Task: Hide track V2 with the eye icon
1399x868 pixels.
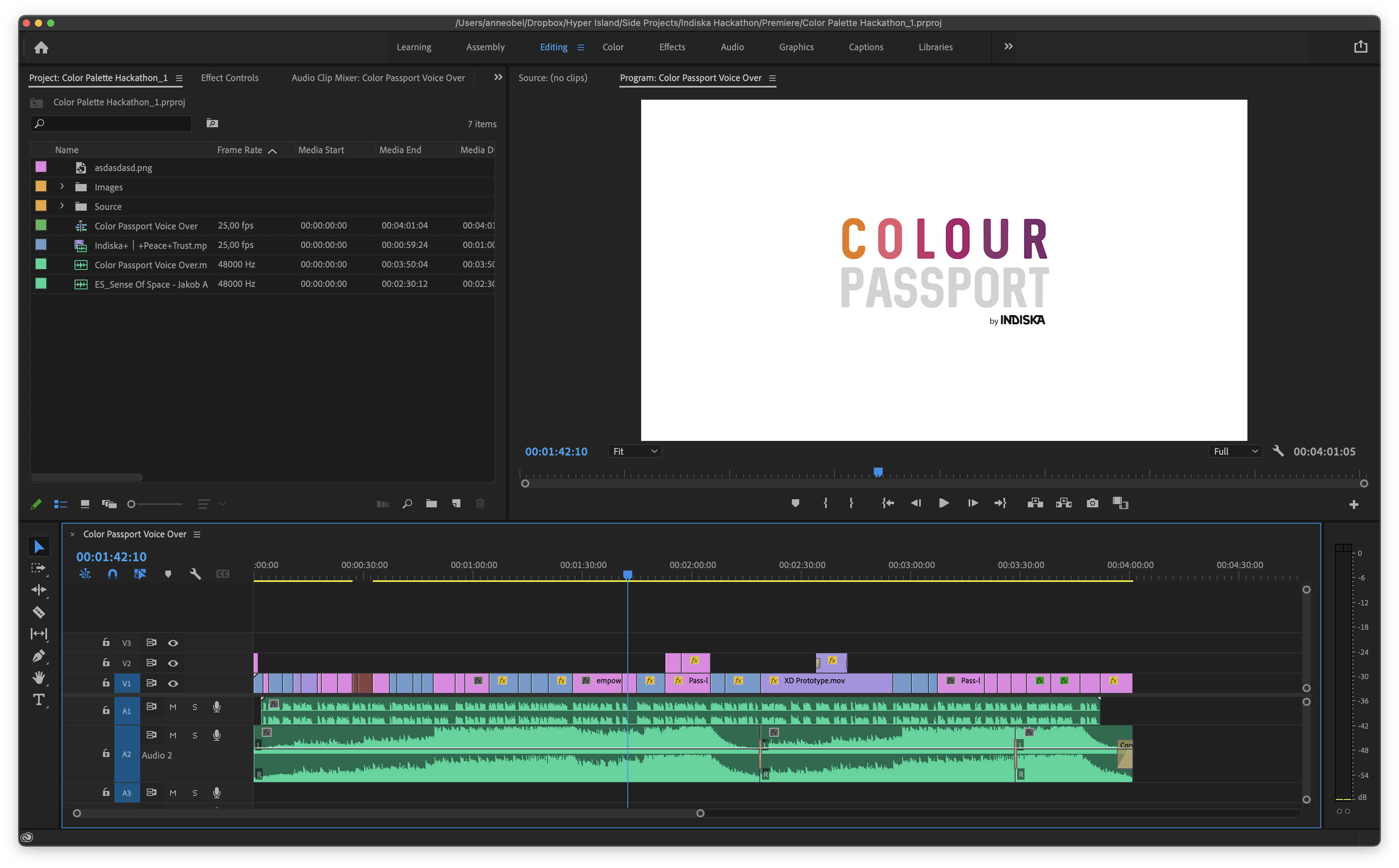Action: coord(173,663)
